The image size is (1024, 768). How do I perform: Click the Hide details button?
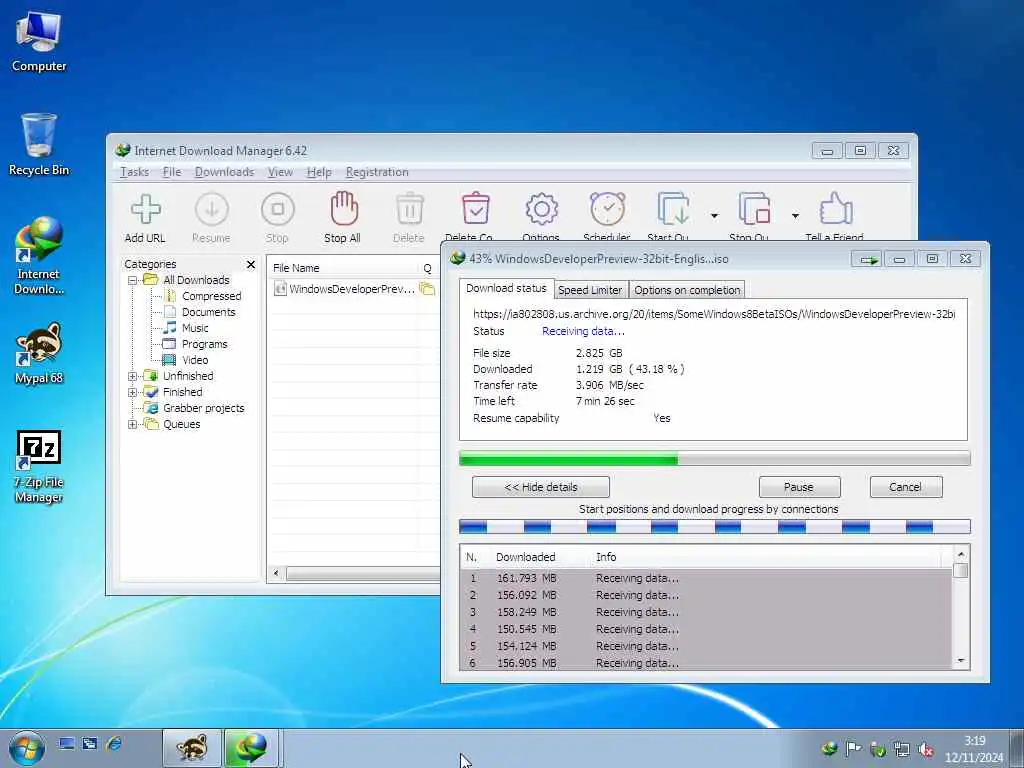coord(541,487)
